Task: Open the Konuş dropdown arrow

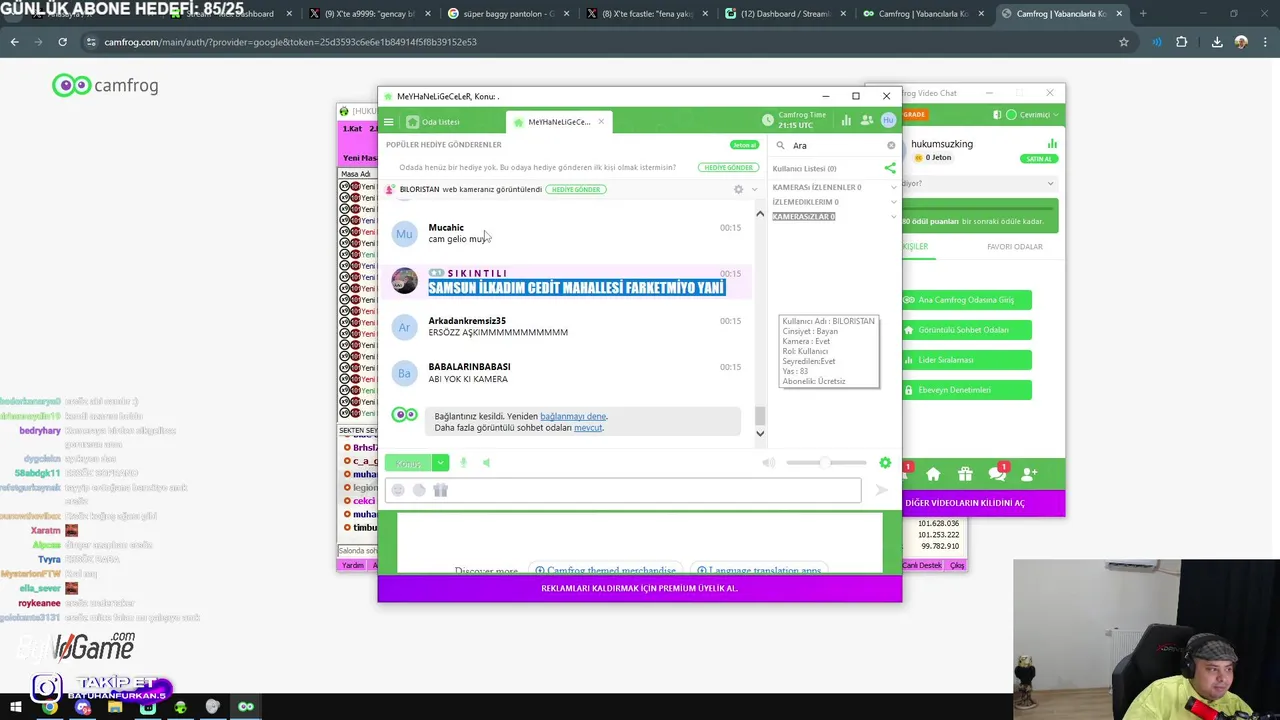Action: (440, 463)
